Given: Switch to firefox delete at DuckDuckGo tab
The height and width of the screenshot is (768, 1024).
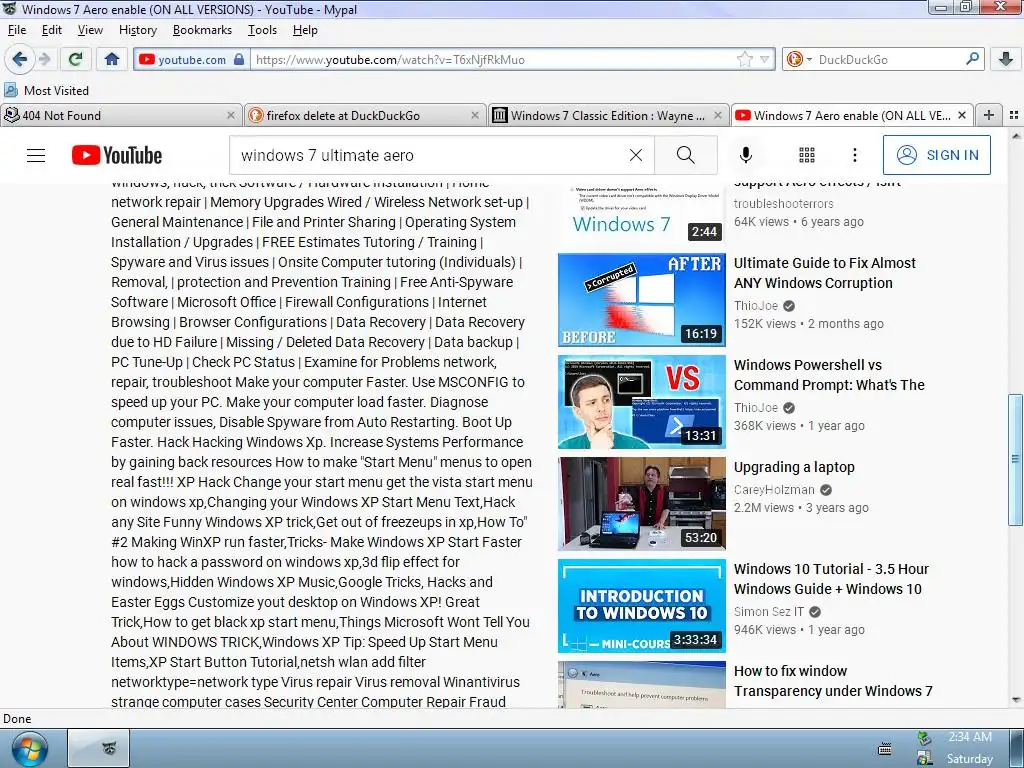Looking at the screenshot, I should coord(366,116).
